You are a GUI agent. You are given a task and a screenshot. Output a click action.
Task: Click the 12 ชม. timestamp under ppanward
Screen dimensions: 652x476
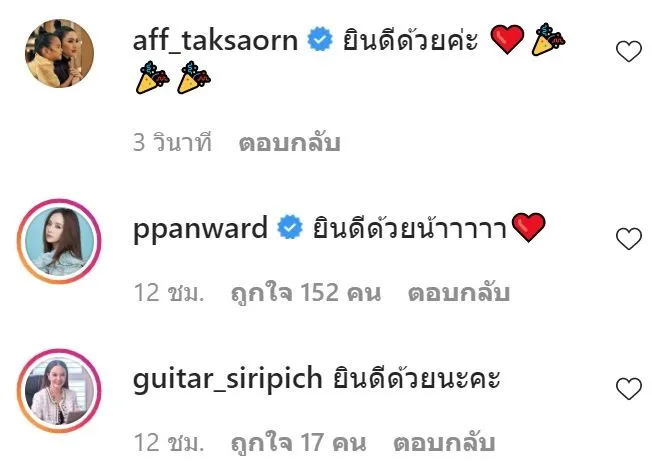coord(169,293)
